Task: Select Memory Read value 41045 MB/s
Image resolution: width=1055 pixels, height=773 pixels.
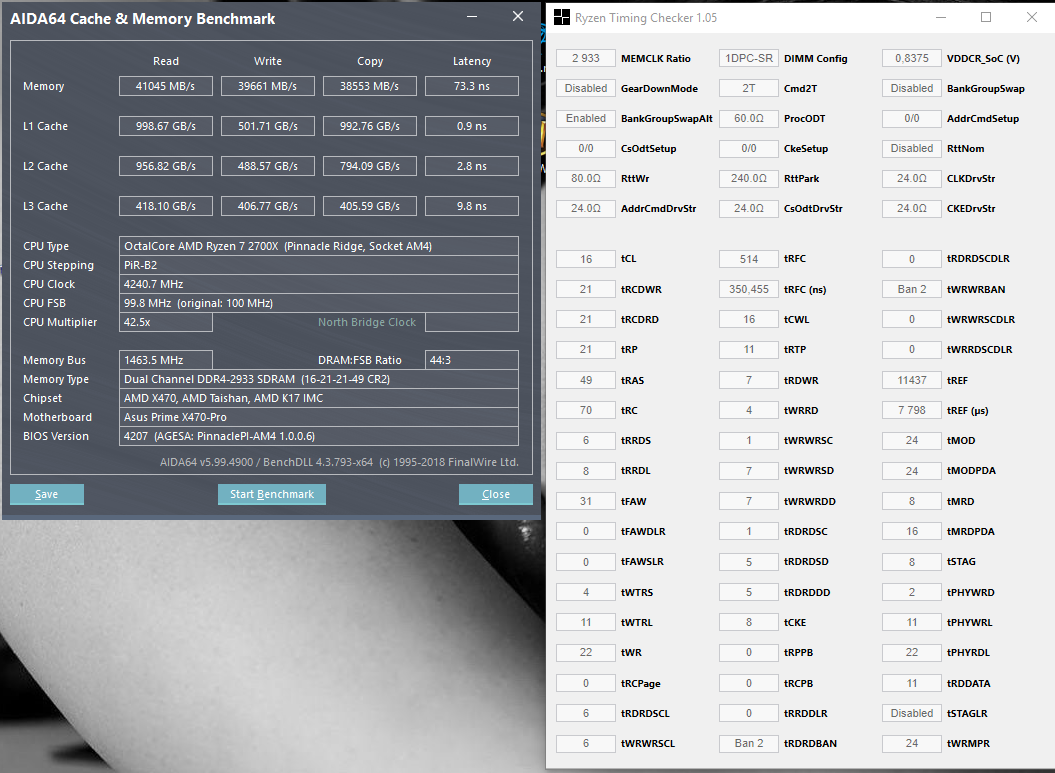Action: coord(166,86)
